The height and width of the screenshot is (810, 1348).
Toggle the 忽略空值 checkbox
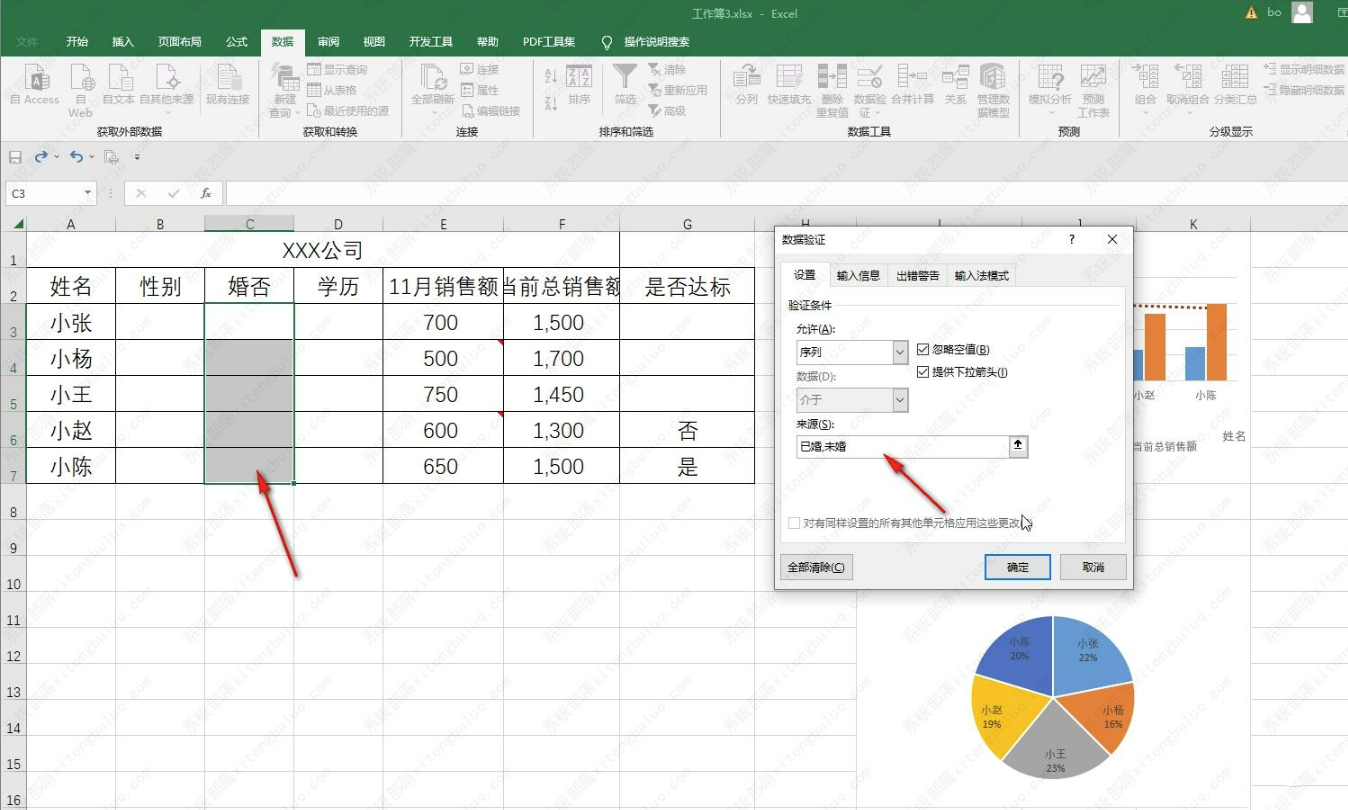coord(924,349)
